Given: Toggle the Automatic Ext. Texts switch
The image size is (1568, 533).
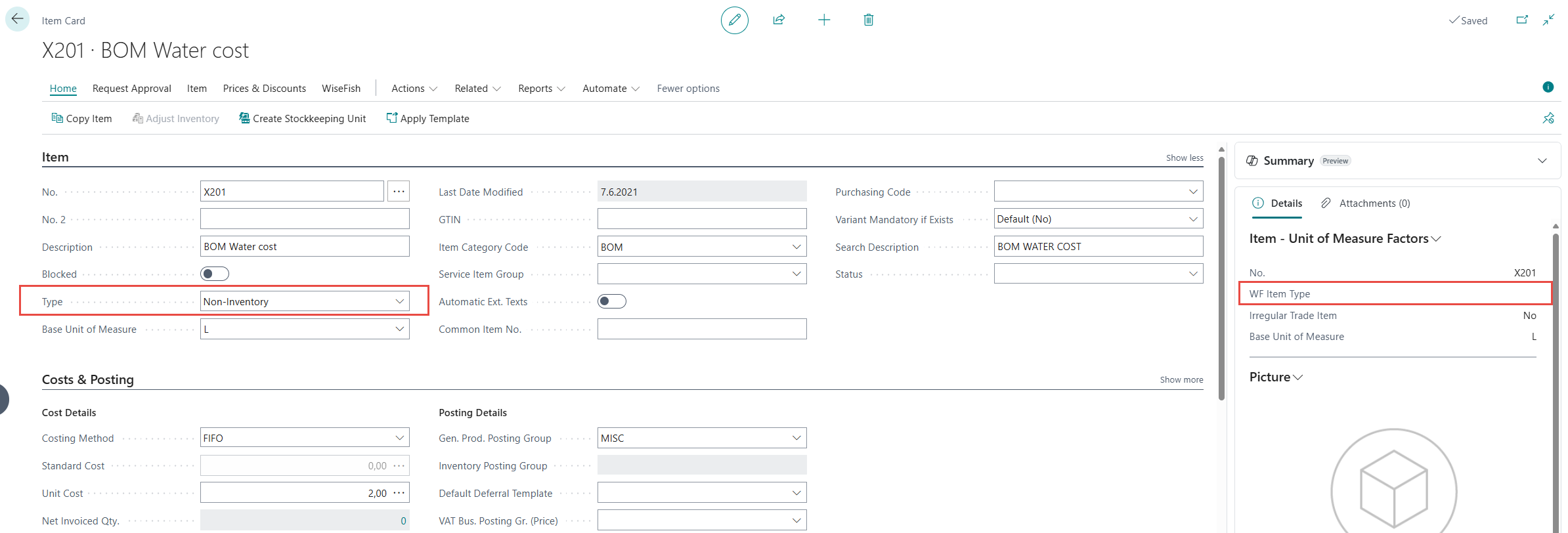Looking at the screenshot, I should click(611, 301).
